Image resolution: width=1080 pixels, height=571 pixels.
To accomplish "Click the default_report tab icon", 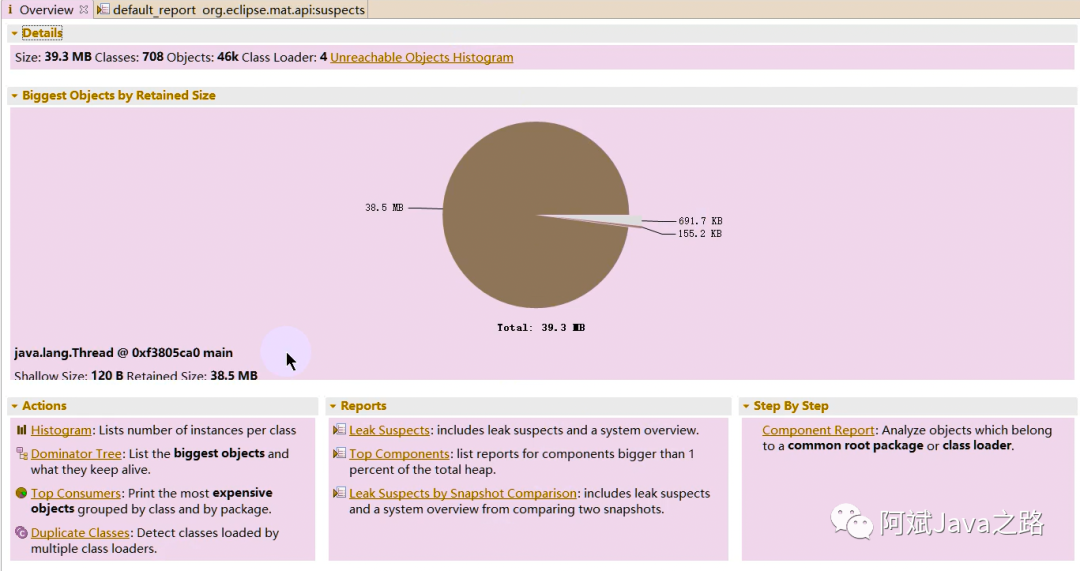I will click(x=103, y=10).
